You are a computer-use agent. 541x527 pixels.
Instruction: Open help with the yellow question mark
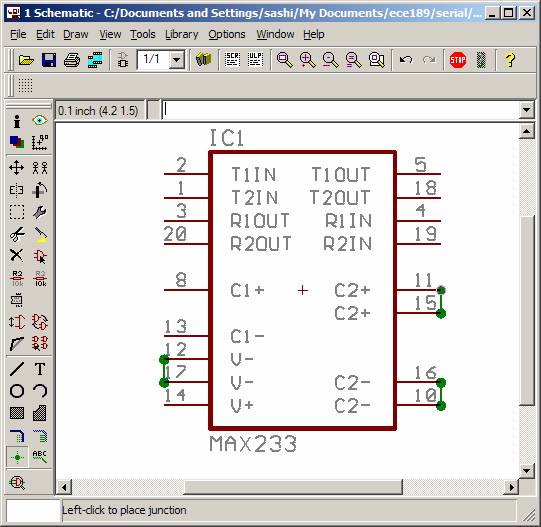(510, 60)
